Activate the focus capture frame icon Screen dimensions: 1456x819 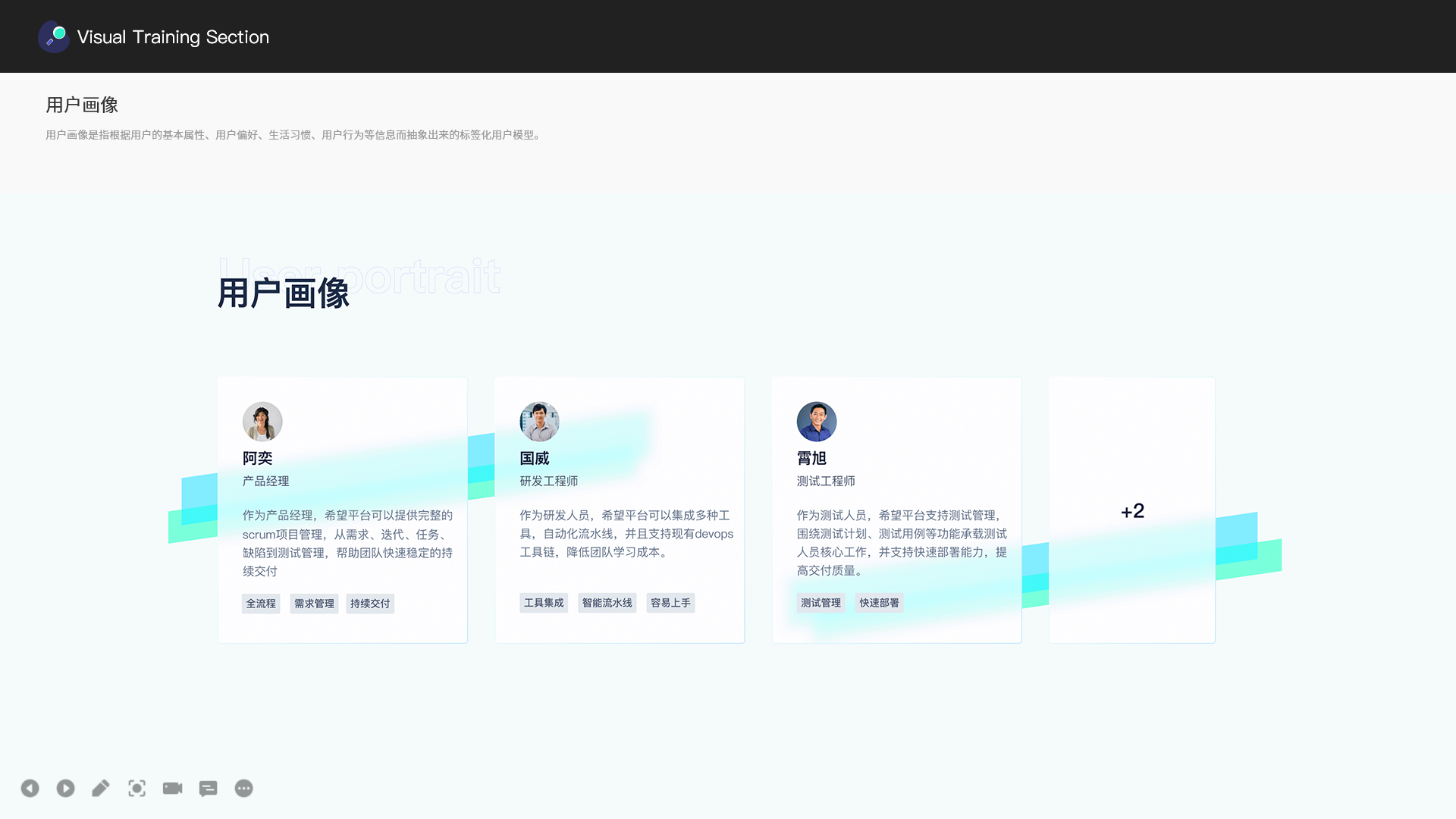(x=136, y=788)
